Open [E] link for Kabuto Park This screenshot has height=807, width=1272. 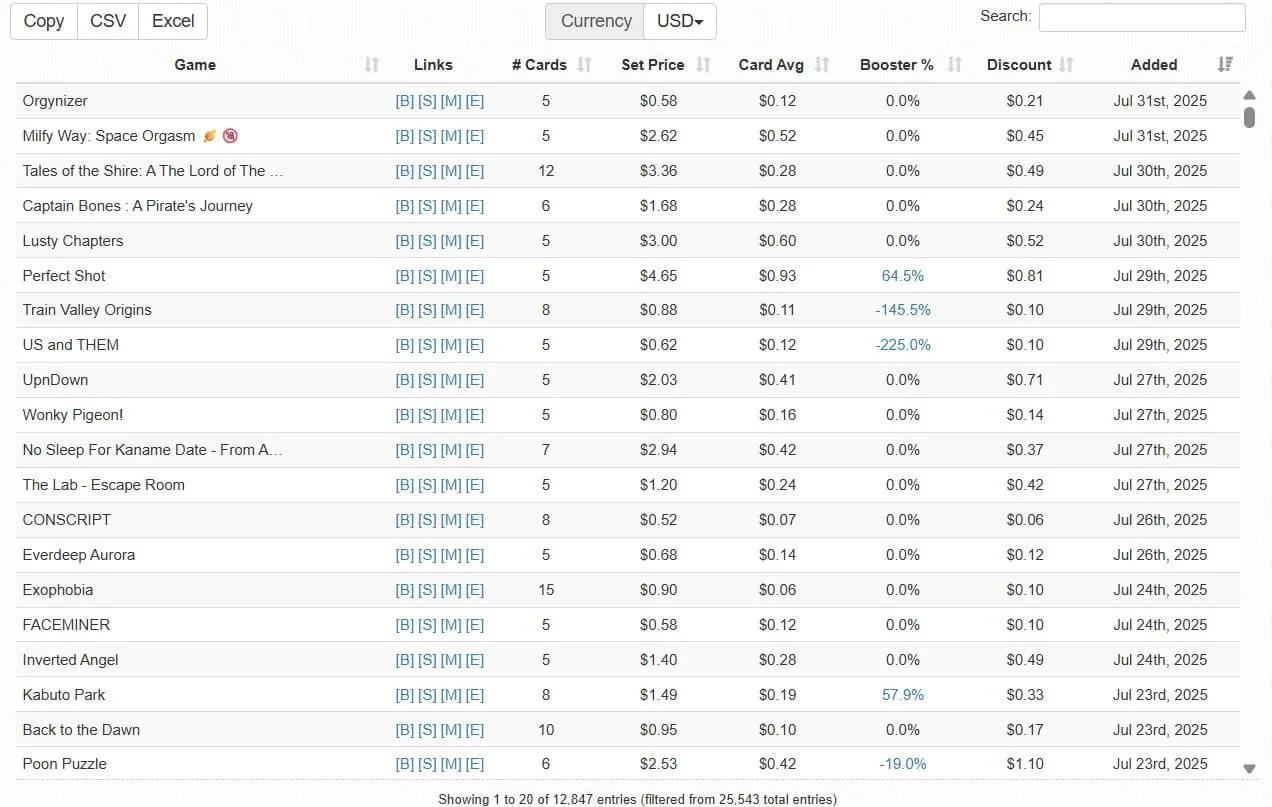[475, 695]
